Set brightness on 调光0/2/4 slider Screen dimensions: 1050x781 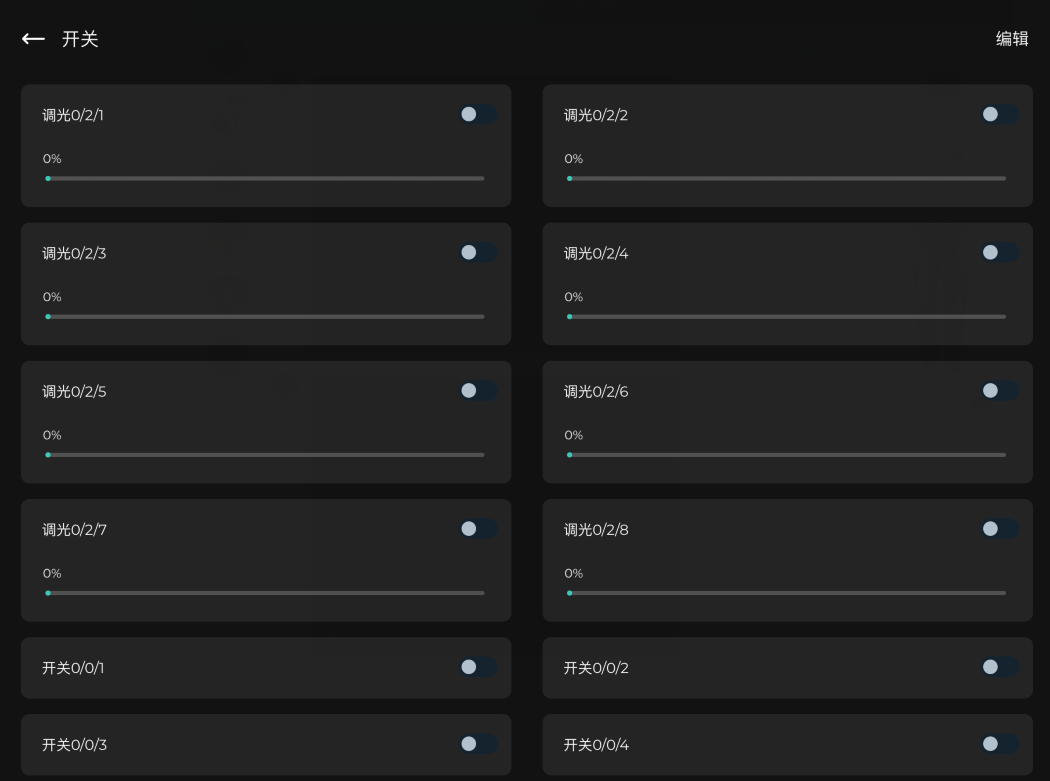[787, 317]
